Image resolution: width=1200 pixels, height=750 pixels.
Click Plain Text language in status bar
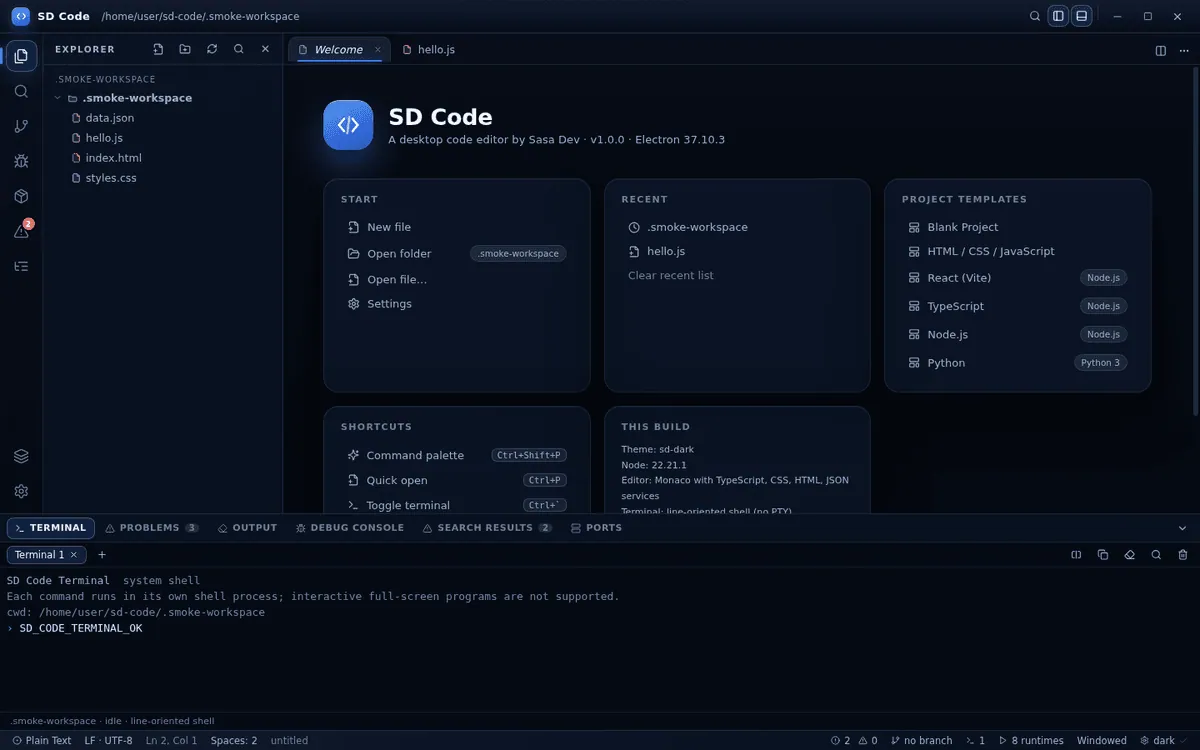42,741
